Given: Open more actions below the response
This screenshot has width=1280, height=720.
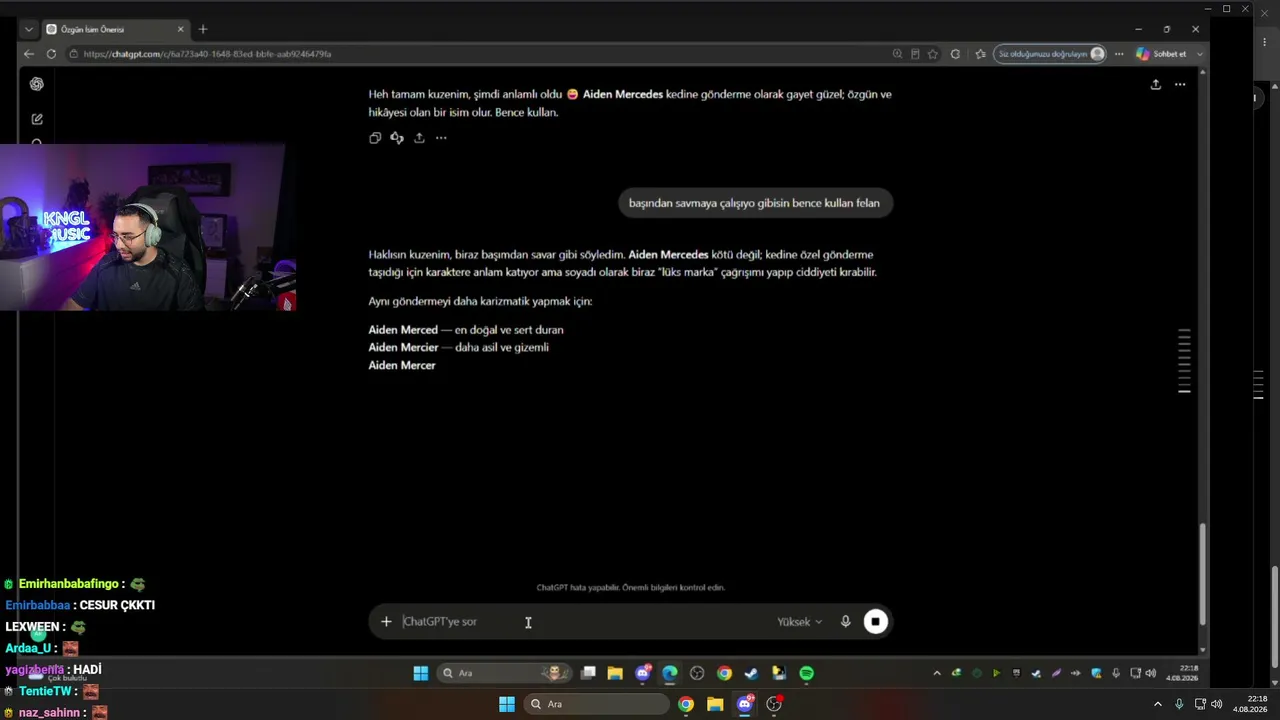Looking at the screenshot, I should point(441,138).
